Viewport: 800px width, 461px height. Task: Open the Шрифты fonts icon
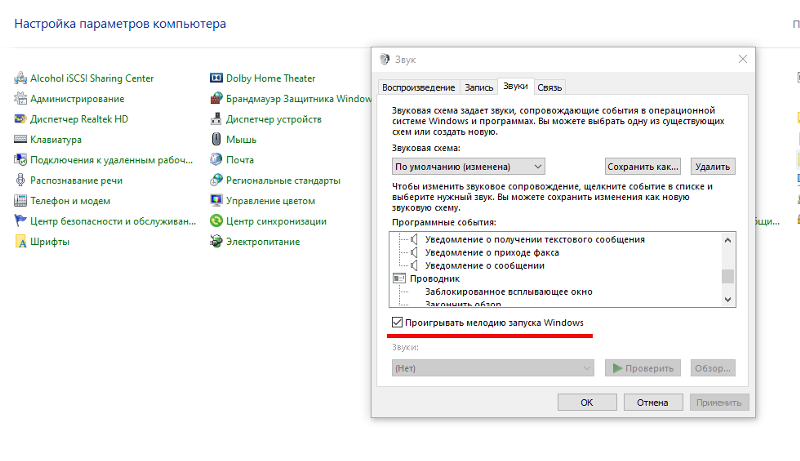20,241
